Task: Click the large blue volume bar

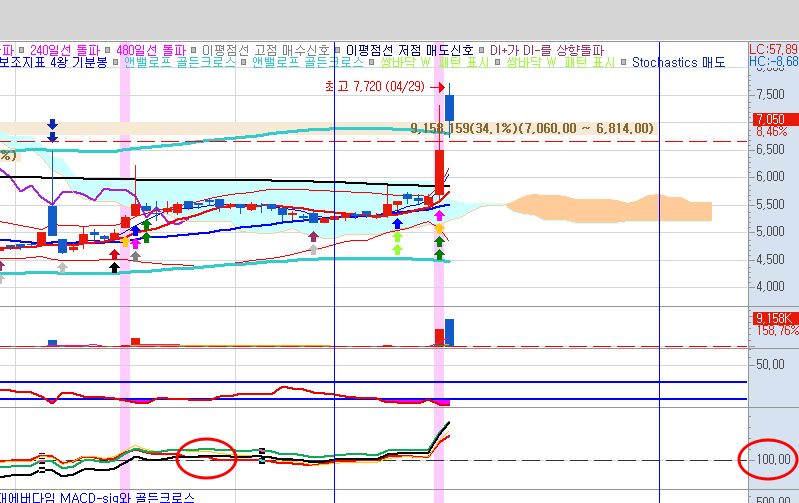Action: [449, 332]
